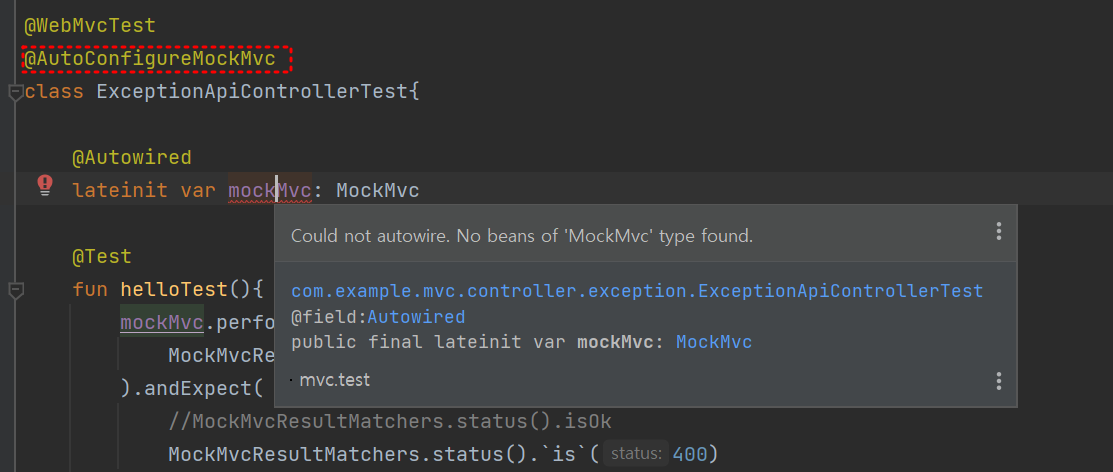Collapse the helloTest function fold marker
Screen dimensions: 1113x472
[15, 290]
